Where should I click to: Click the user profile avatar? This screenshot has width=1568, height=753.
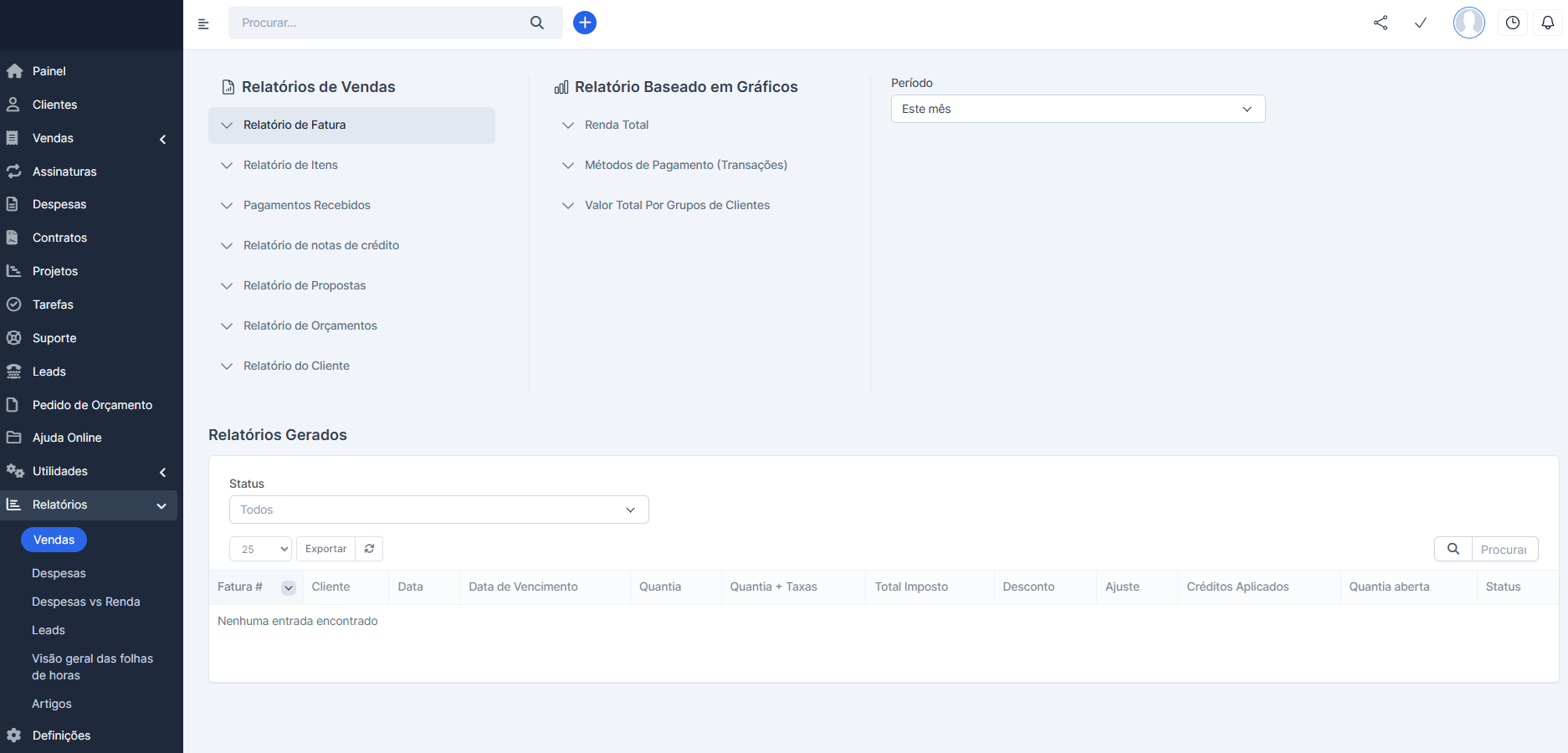1468,23
